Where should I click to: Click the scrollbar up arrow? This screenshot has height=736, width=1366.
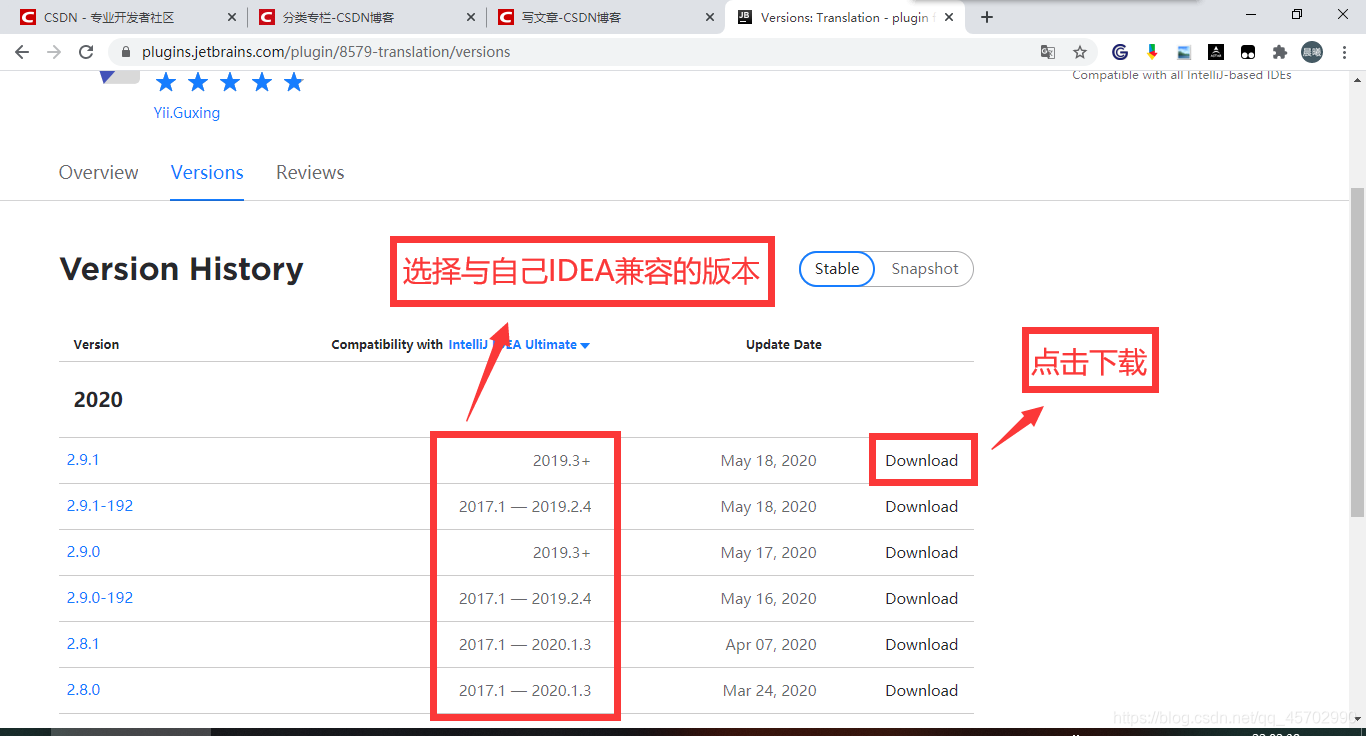pos(1357,79)
